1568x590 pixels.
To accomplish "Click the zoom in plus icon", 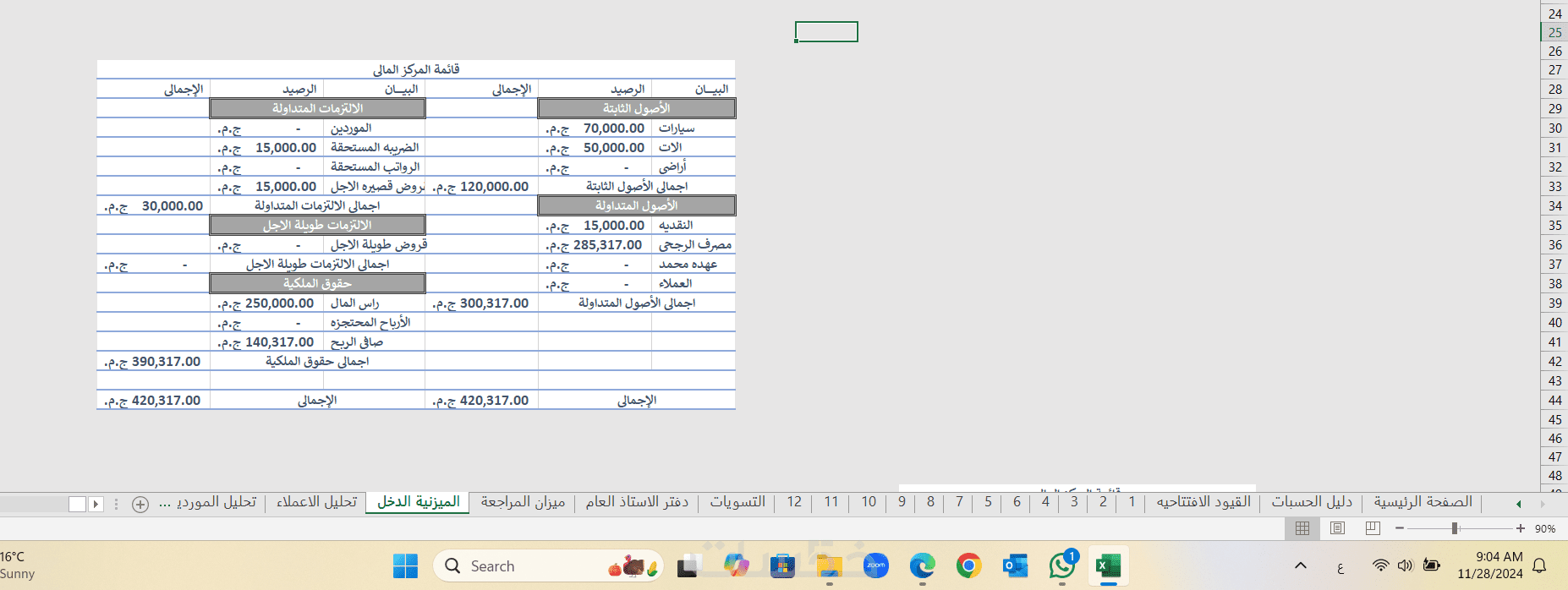I will [x=1521, y=528].
